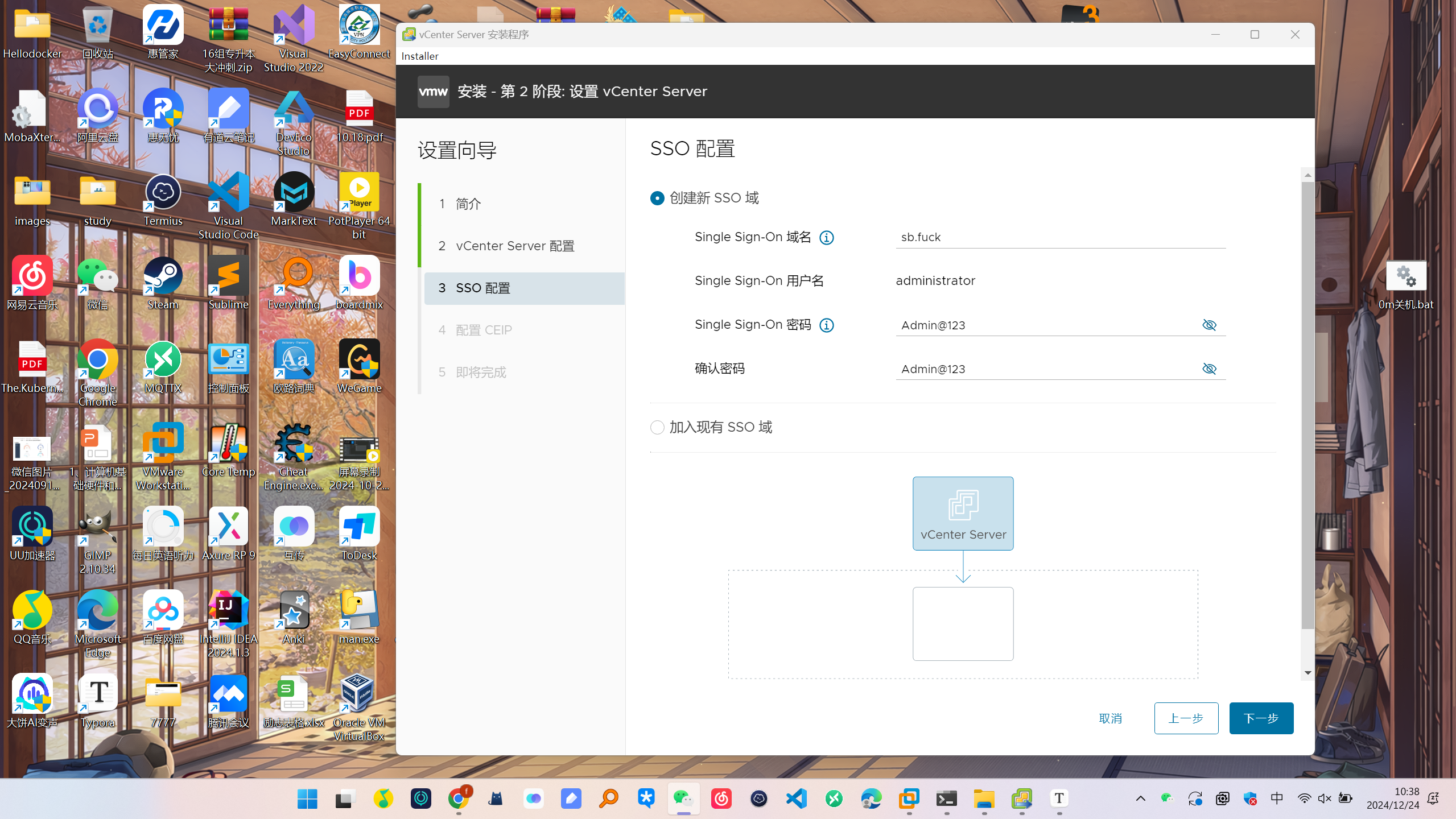The image size is (1456, 819).
Task: Click the vmw logo in installer header
Action: pos(433,92)
